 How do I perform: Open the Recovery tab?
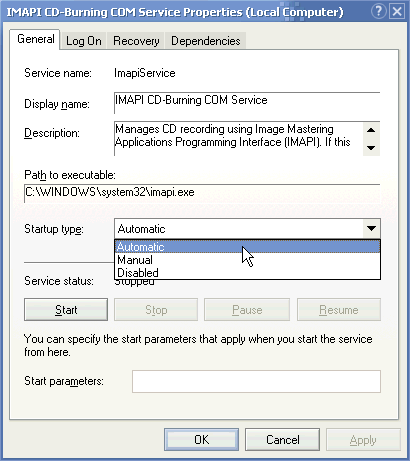(x=136, y=41)
